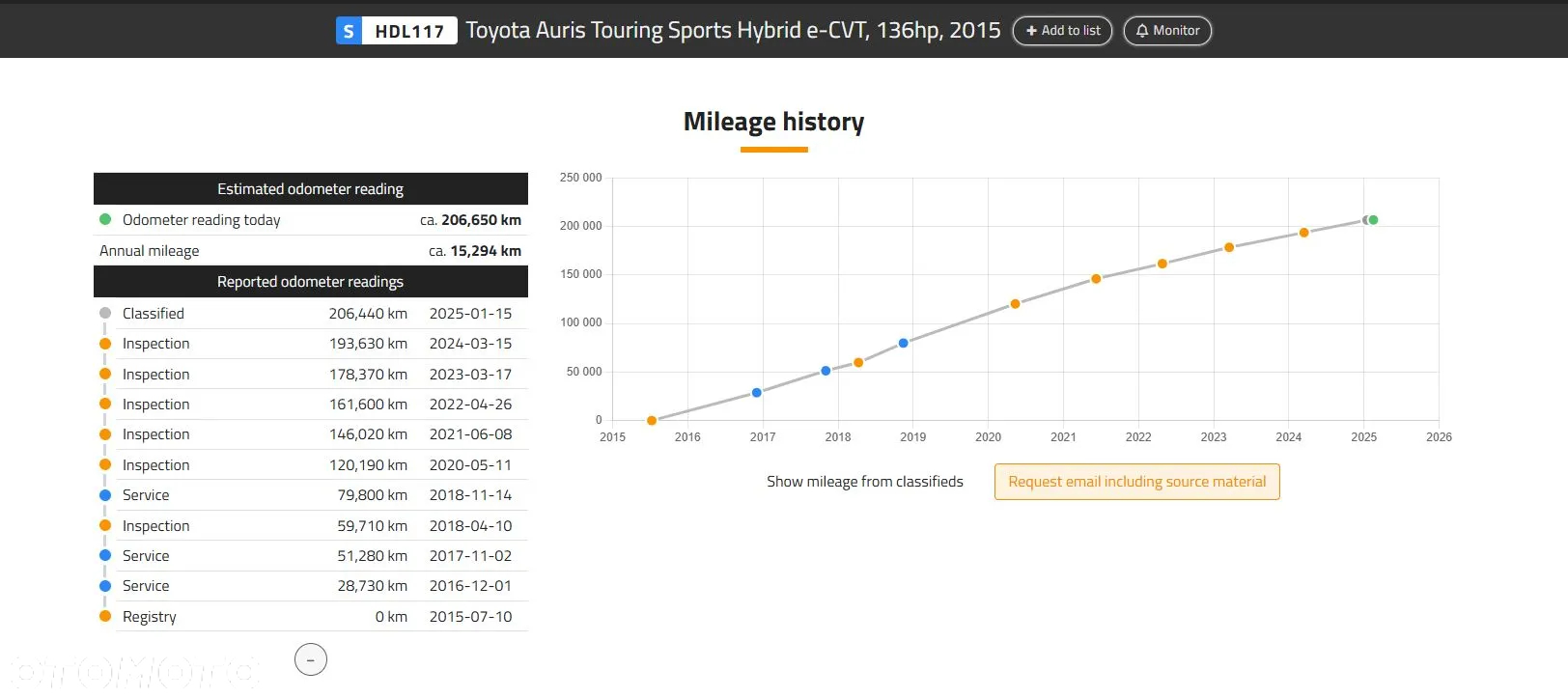Click the grey dot beside Classified
The image size is (1568, 698).
click(105, 313)
